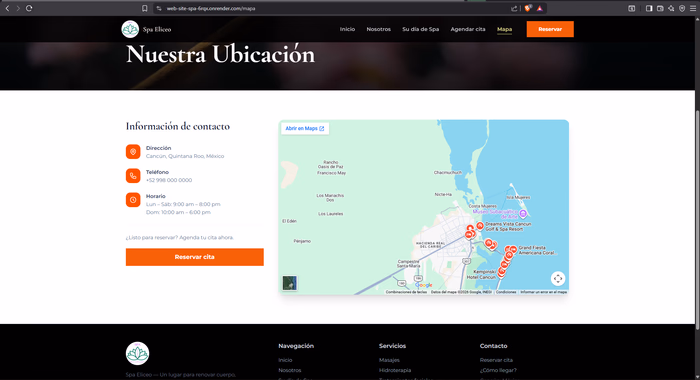Open the Brave Wallet icon

(660, 8)
